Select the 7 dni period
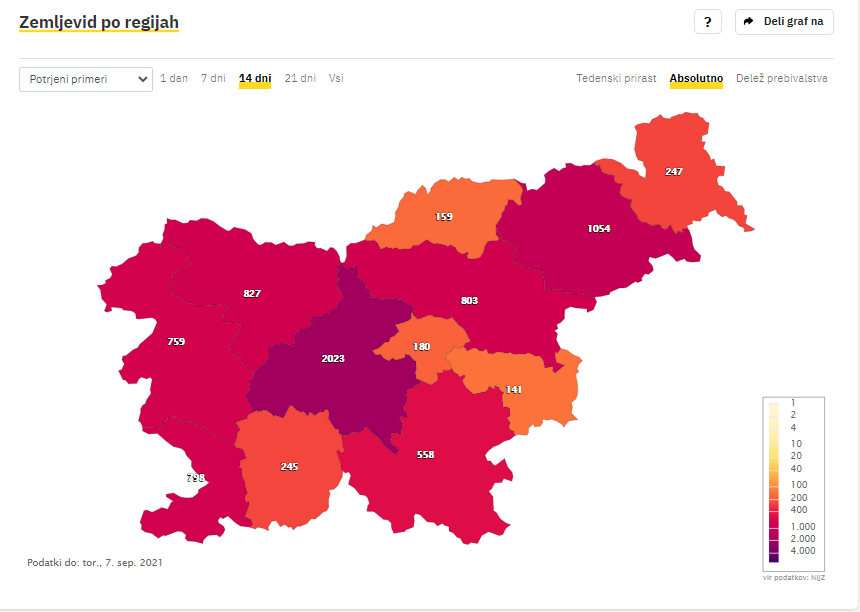 point(213,78)
